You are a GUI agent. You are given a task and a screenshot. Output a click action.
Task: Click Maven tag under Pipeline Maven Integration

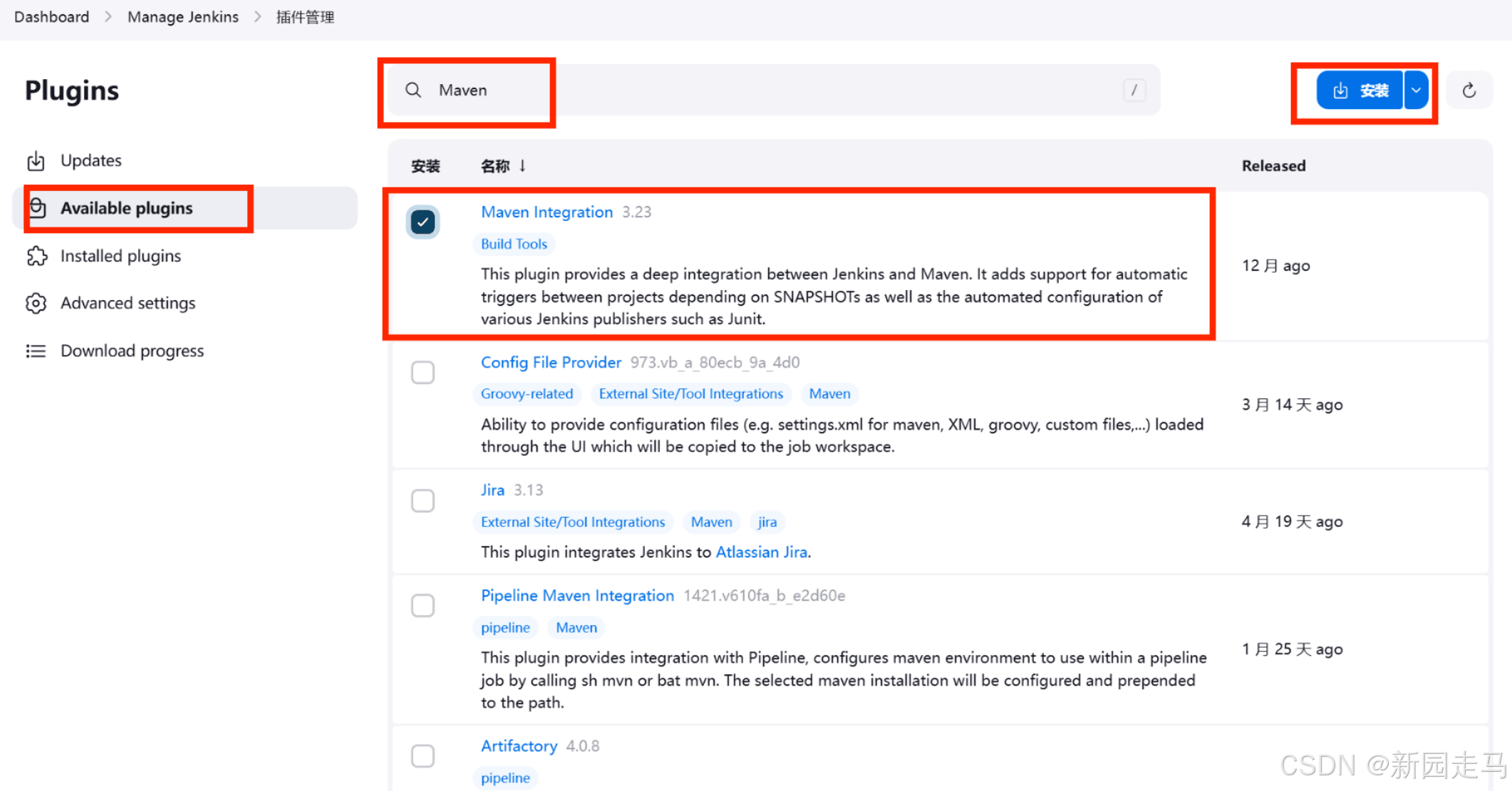point(576,628)
